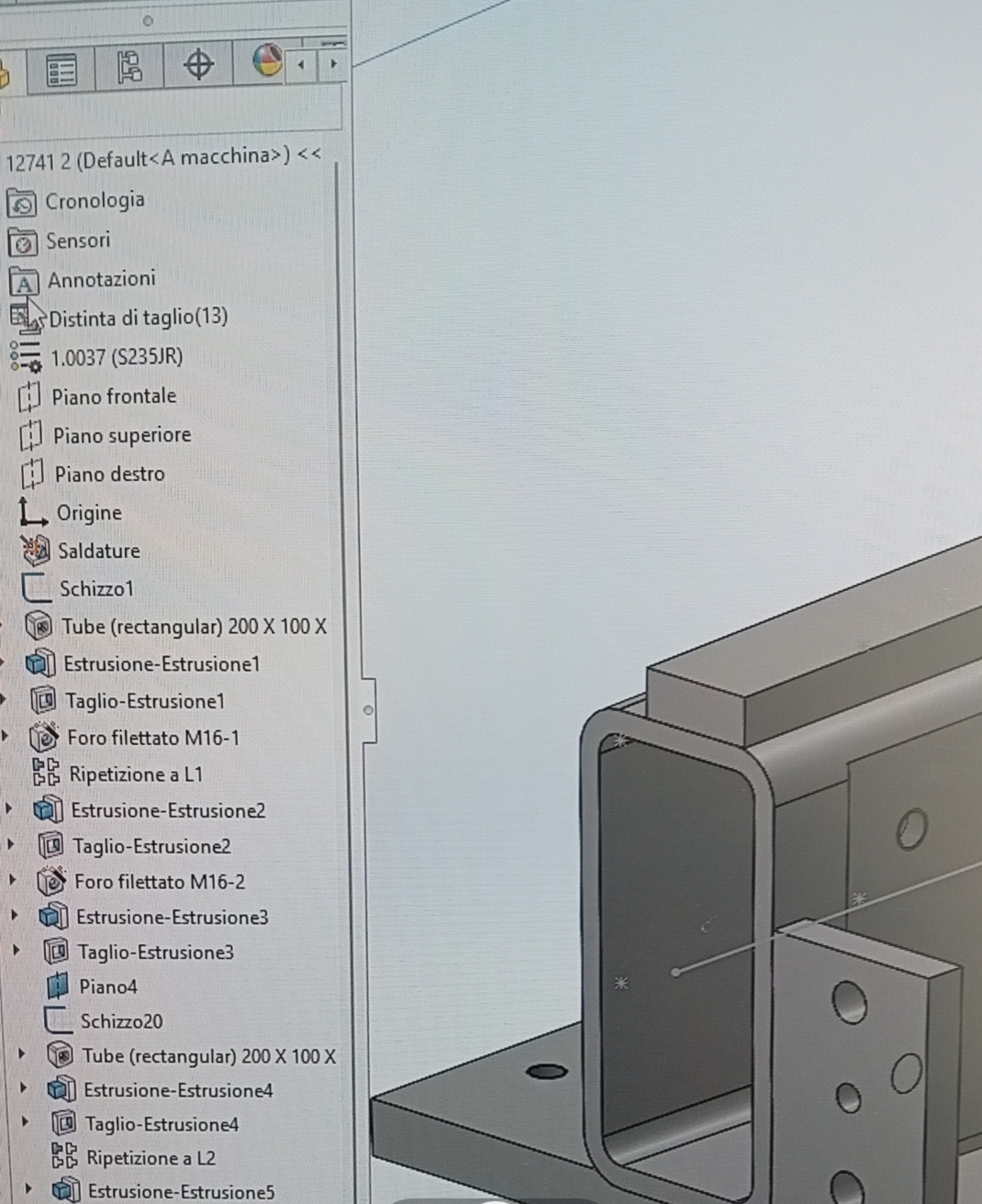Image resolution: width=982 pixels, height=1204 pixels.
Task: Click the Sensori folder icon
Action: pos(23,242)
